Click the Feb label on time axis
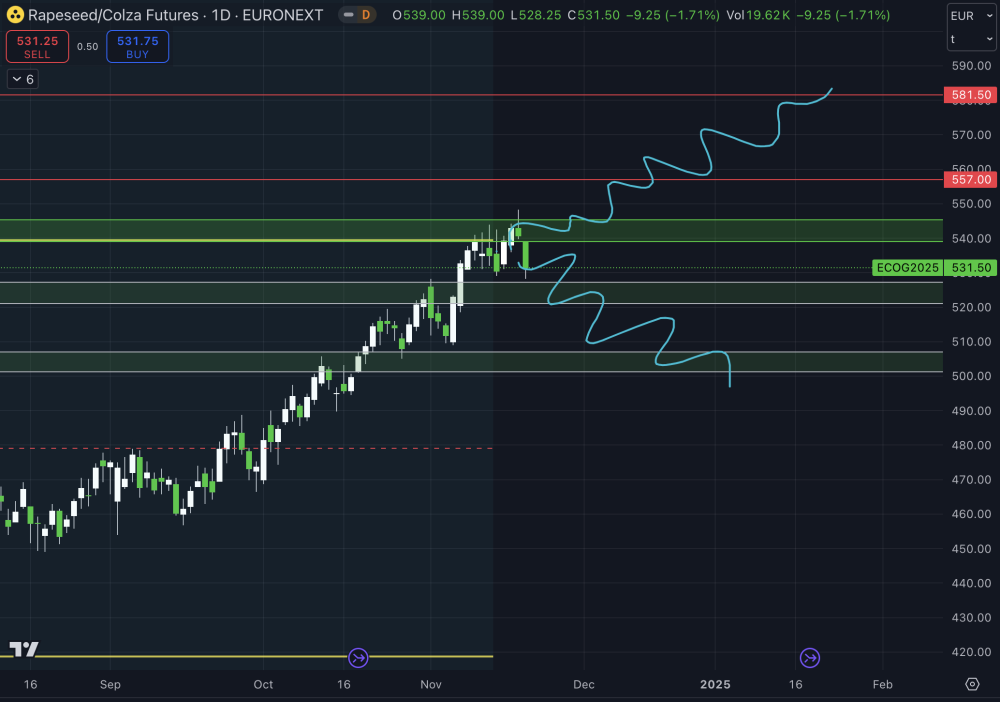Screen dimensions: 1000x702 883,684
